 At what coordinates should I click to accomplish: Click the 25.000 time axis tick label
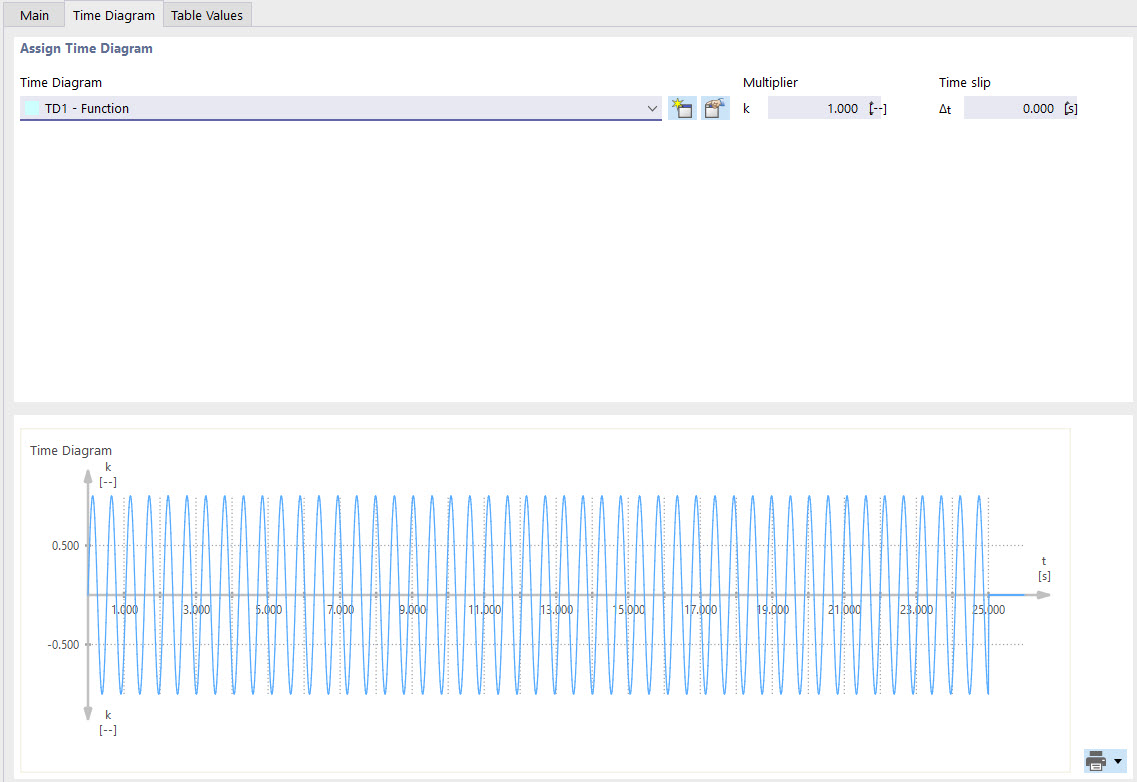click(988, 609)
